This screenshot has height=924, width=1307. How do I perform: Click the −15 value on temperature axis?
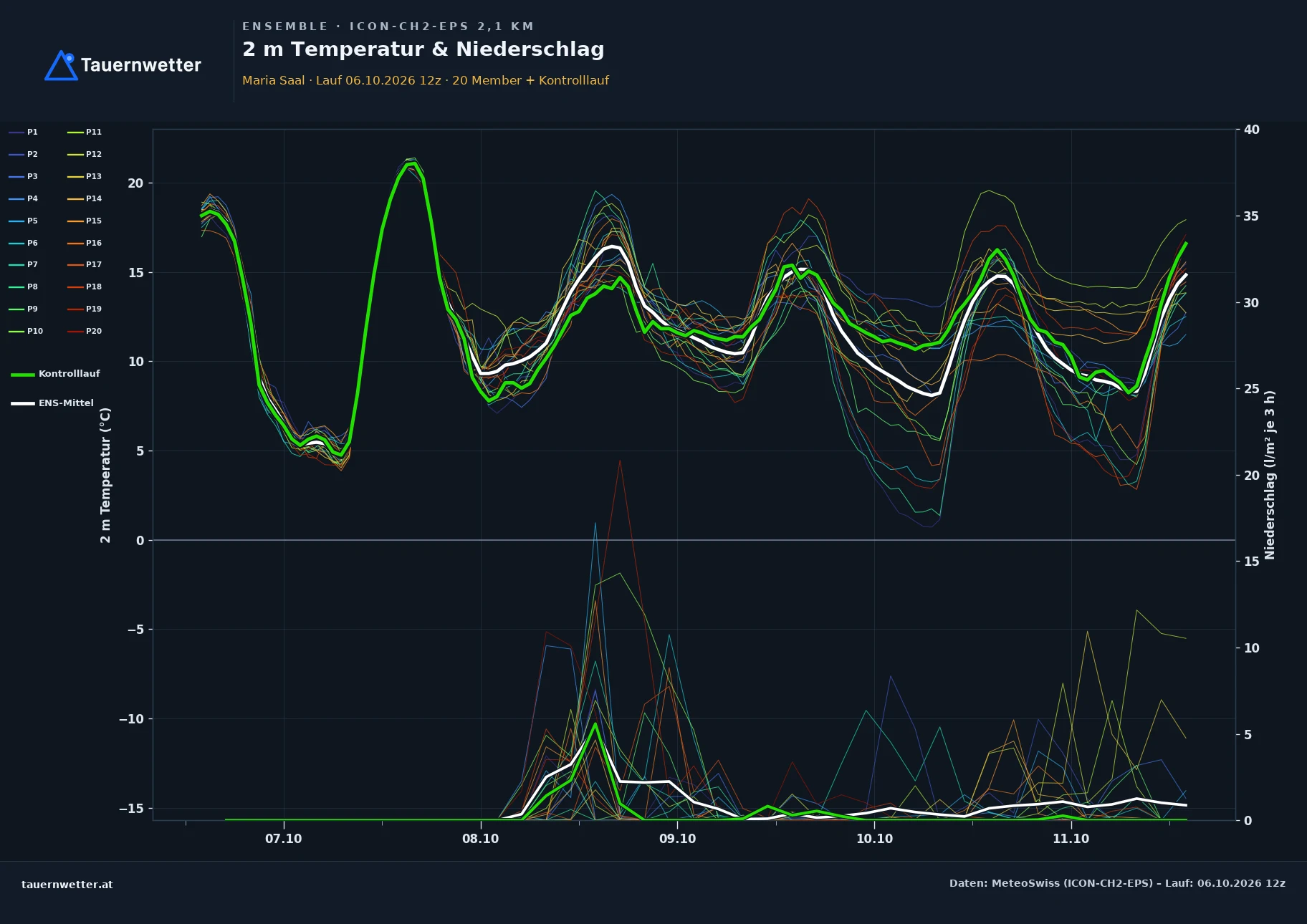coord(131,809)
